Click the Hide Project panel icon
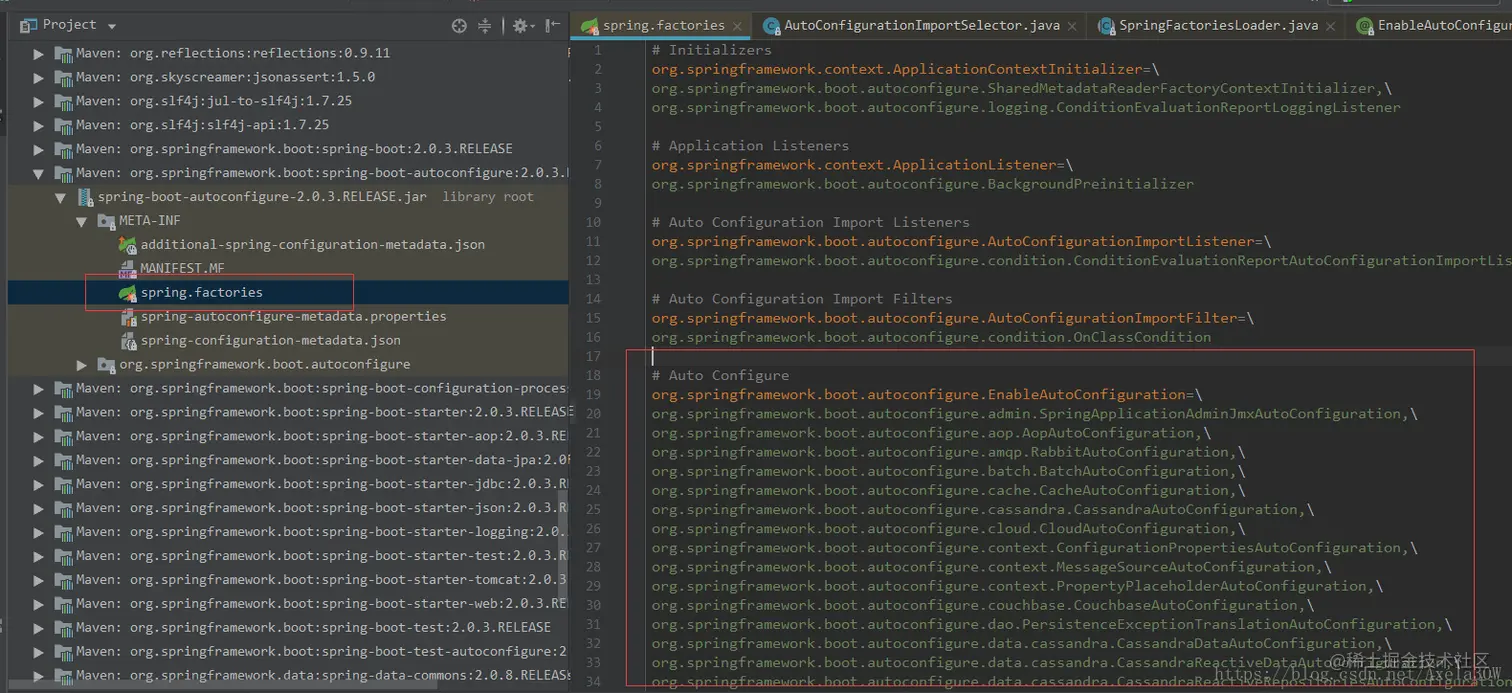The width and height of the screenshot is (1512, 693). click(553, 26)
